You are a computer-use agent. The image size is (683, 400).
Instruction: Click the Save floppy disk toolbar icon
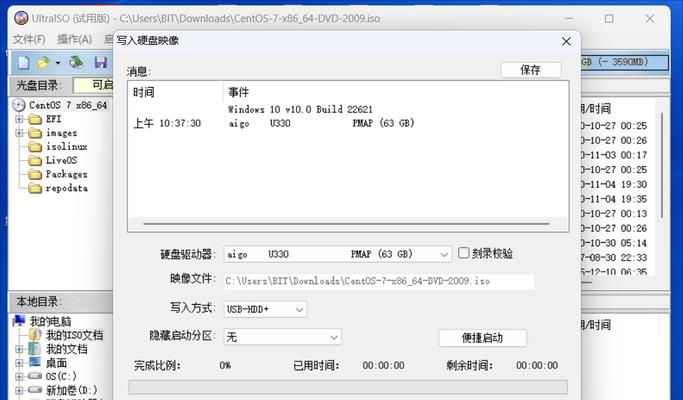[x=101, y=63]
